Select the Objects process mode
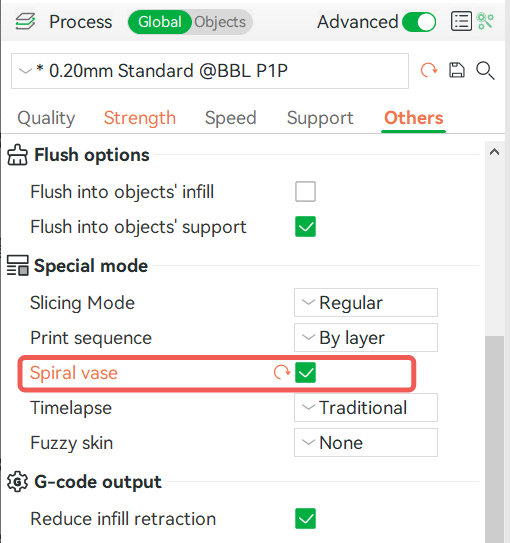The width and height of the screenshot is (510, 543). tap(220, 22)
